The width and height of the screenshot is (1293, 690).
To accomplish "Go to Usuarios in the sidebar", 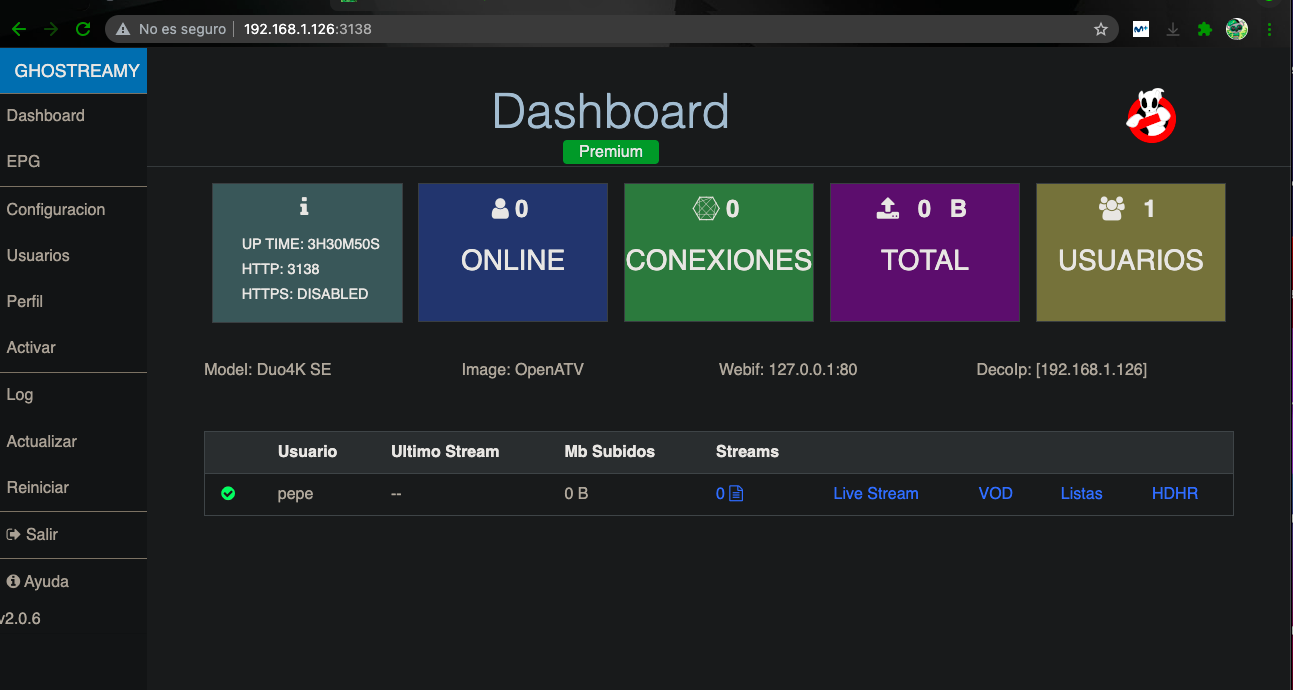I will pyautogui.click(x=38, y=255).
